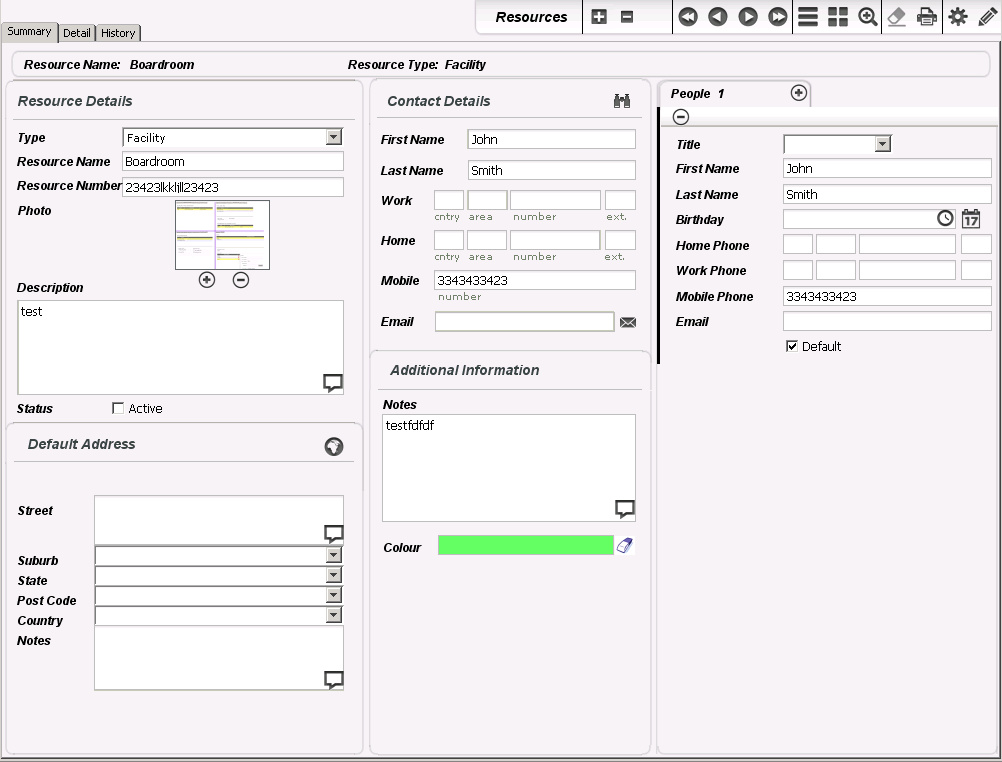Click the printer icon
Image resolution: width=1002 pixels, height=762 pixels.
928,17
